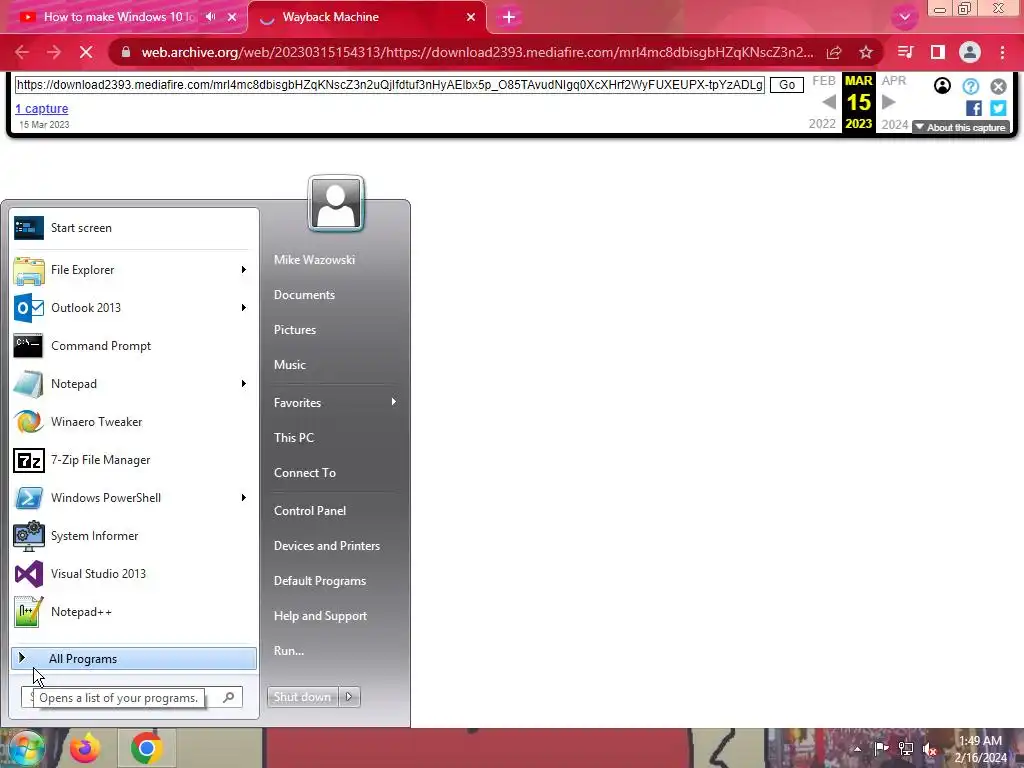Open the 1 capture link
The height and width of the screenshot is (768, 1024).
[x=42, y=109]
